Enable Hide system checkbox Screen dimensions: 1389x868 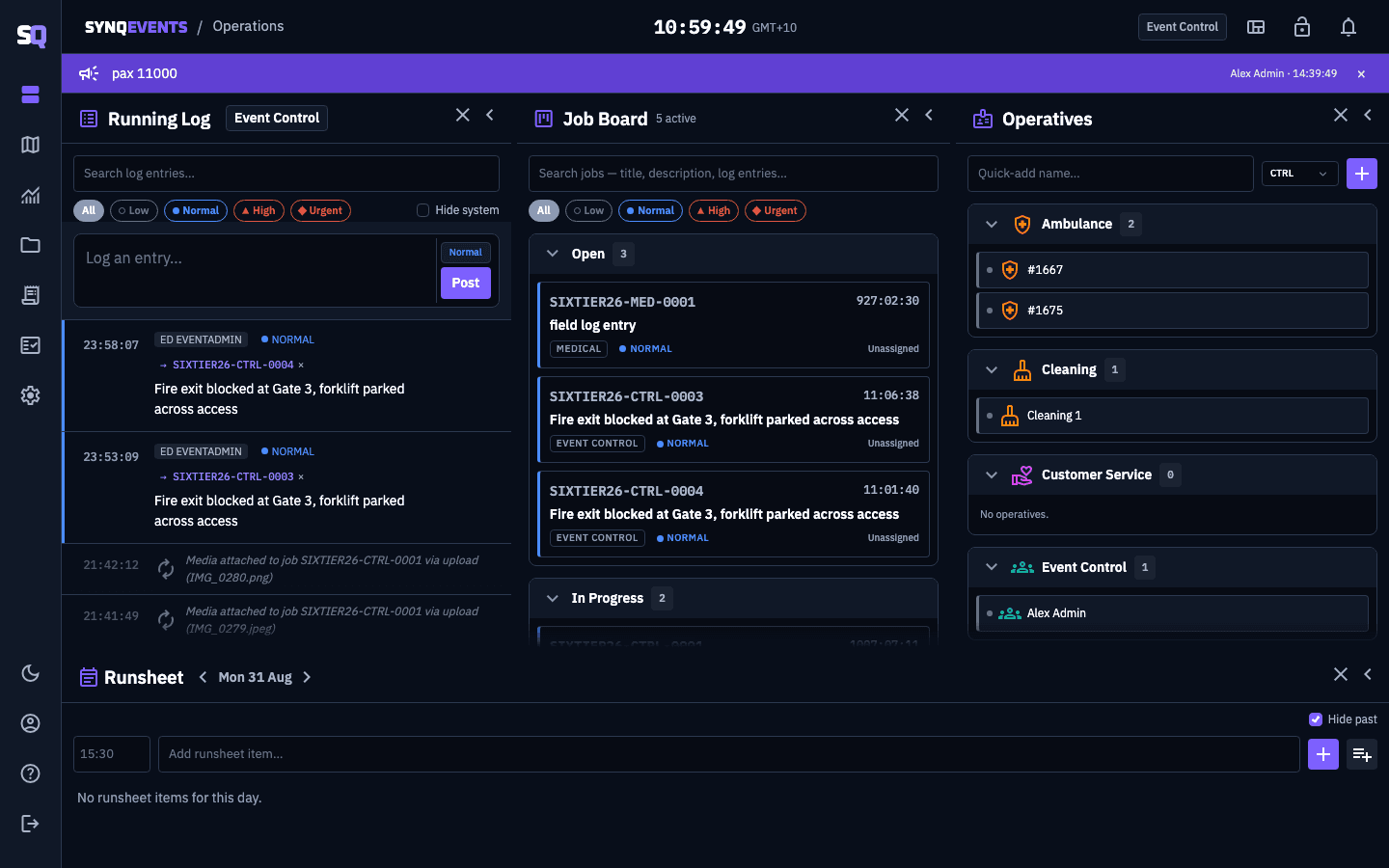[422, 210]
